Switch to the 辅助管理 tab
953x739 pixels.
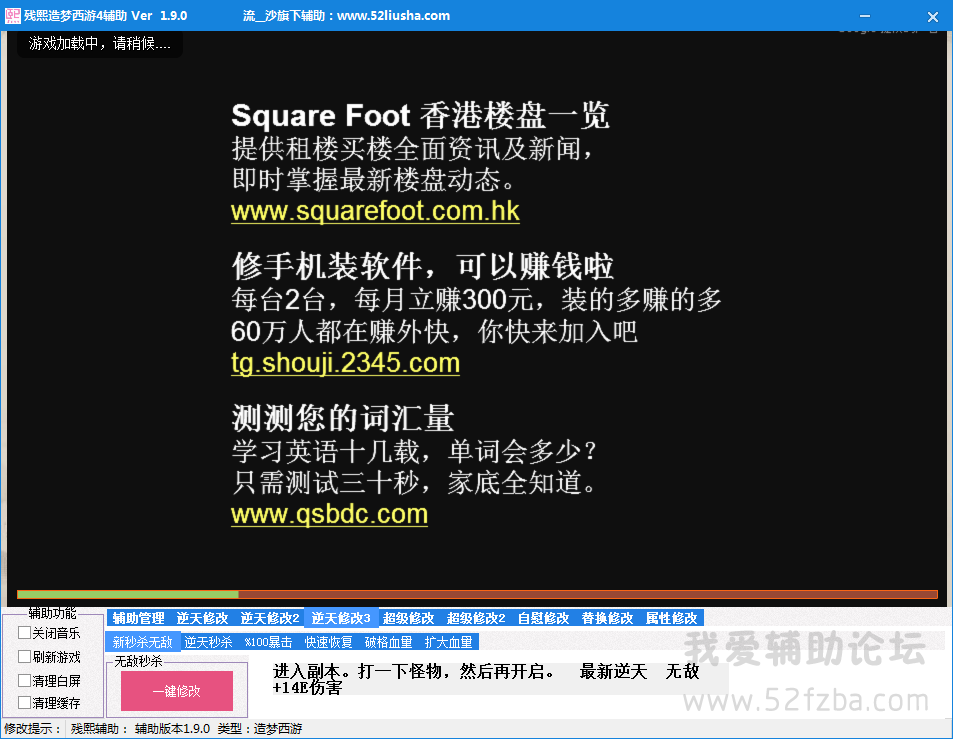(x=139, y=618)
